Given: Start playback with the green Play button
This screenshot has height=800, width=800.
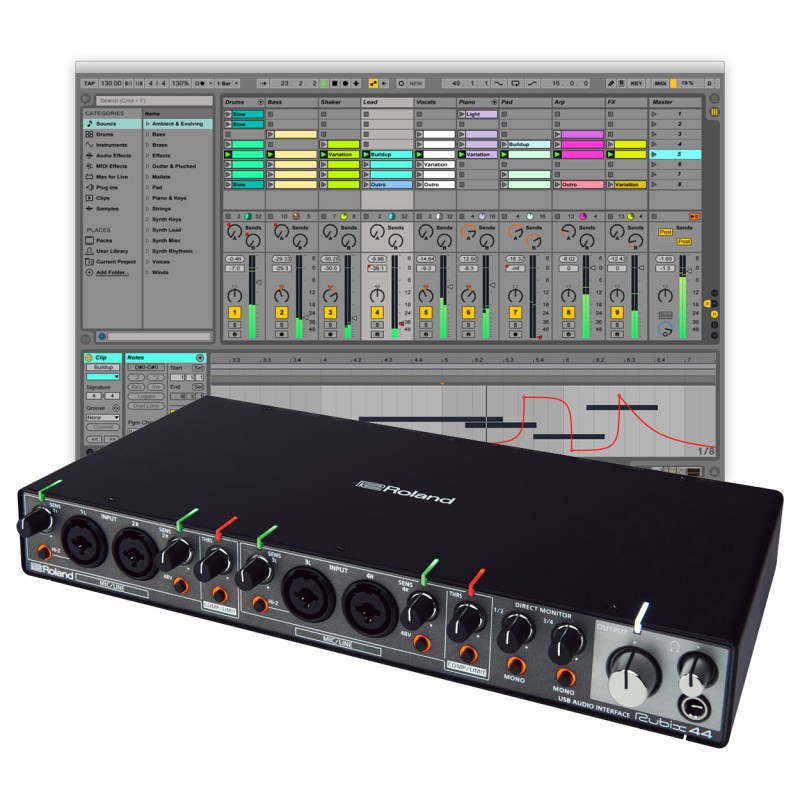Looking at the screenshot, I should pyautogui.click(x=324, y=83).
